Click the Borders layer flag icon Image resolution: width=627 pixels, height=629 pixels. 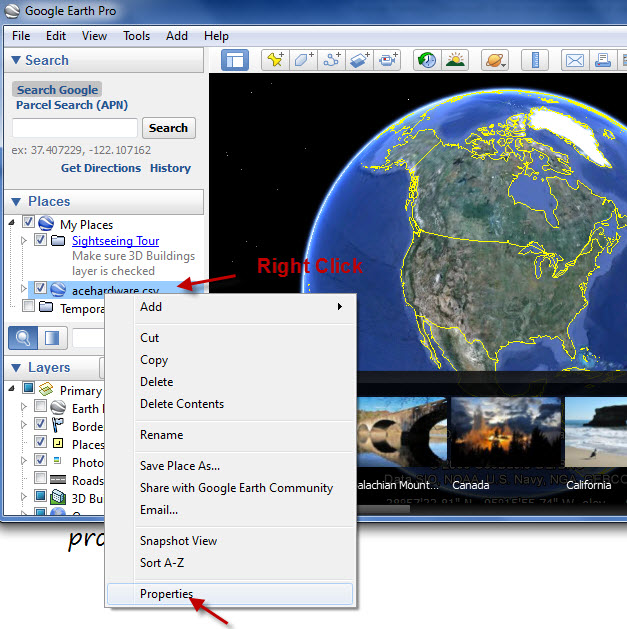tap(58, 424)
